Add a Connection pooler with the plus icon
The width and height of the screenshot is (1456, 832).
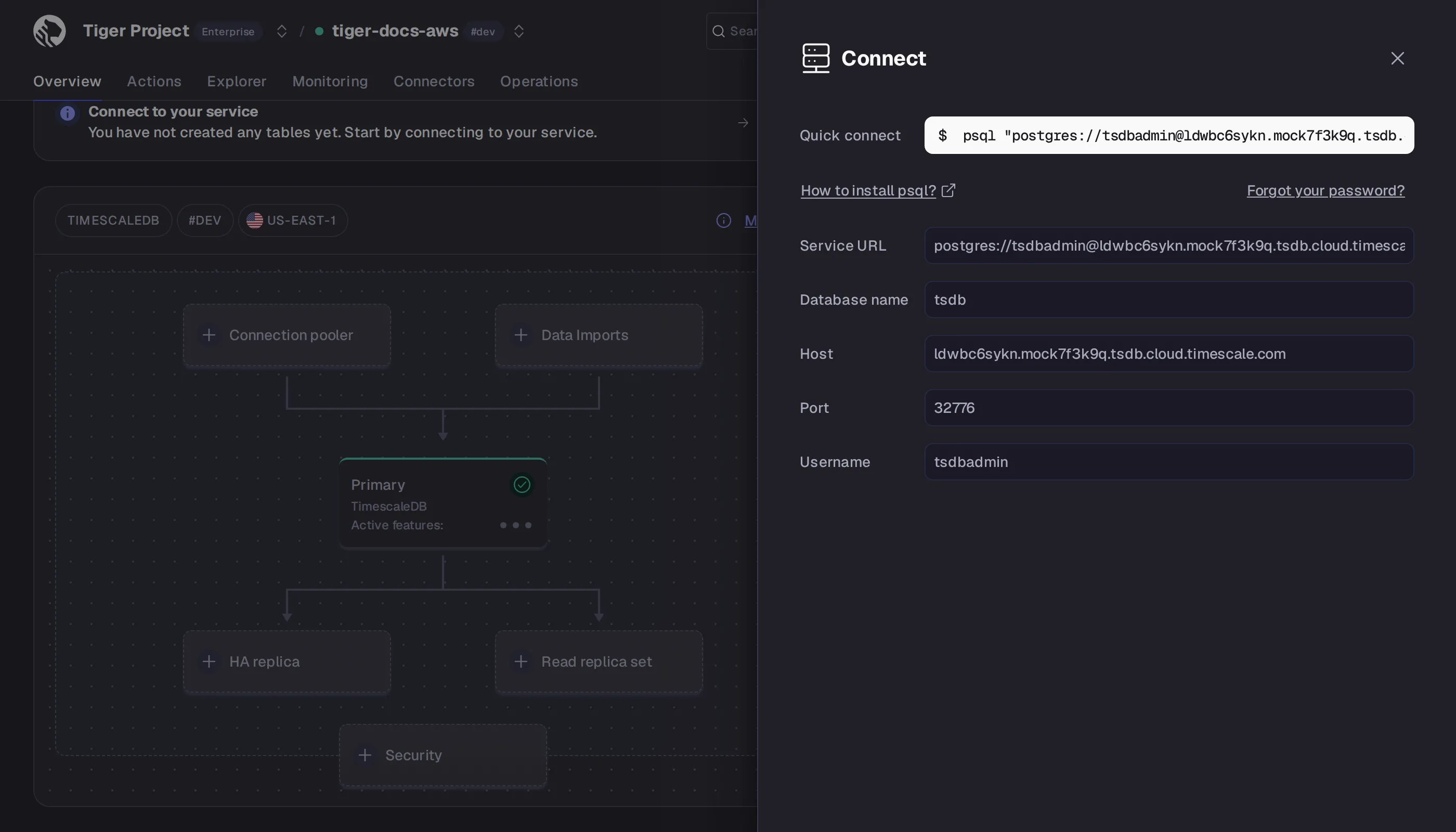pos(209,335)
